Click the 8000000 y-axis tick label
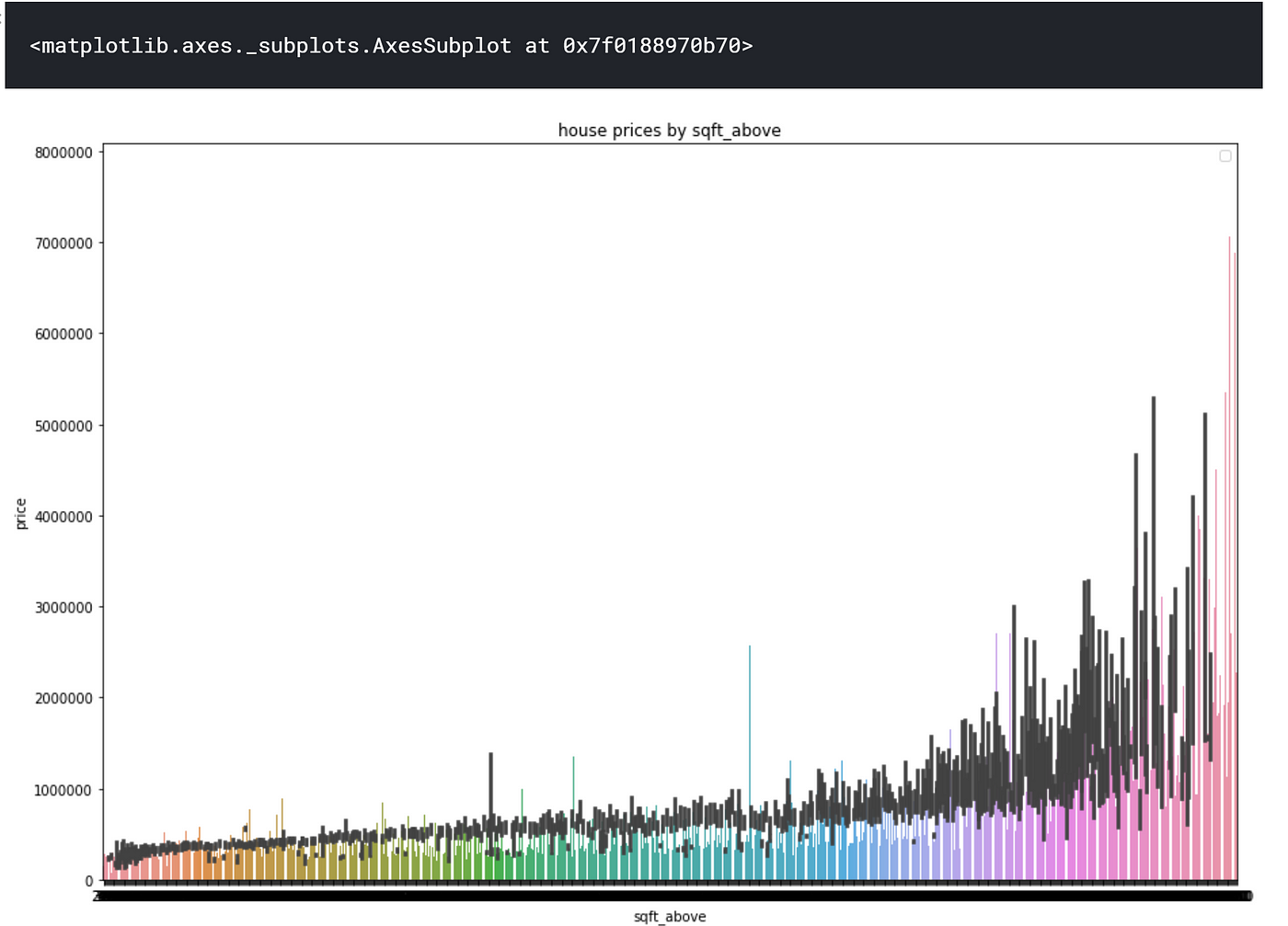The image size is (1288, 926). coord(63,153)
